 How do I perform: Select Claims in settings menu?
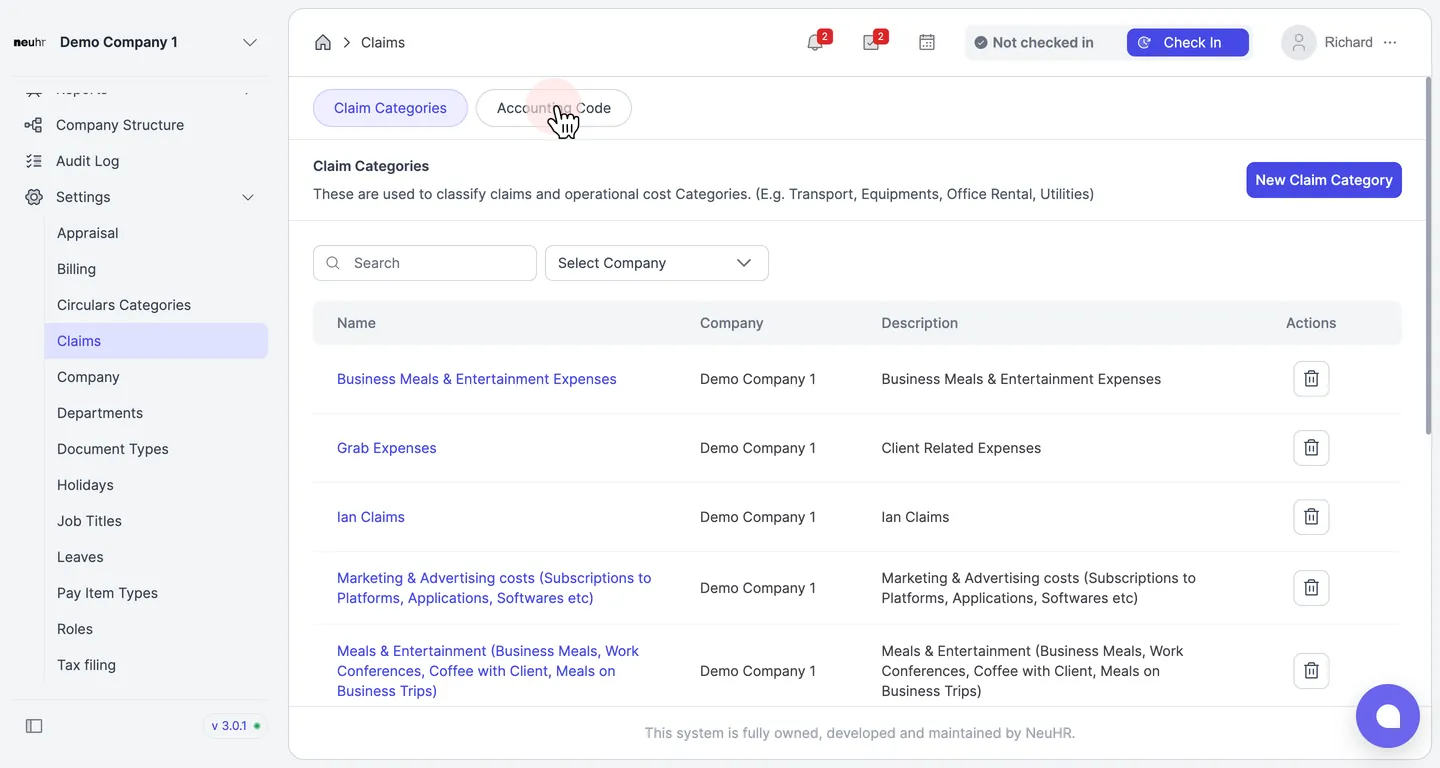[x=156, y=341]
